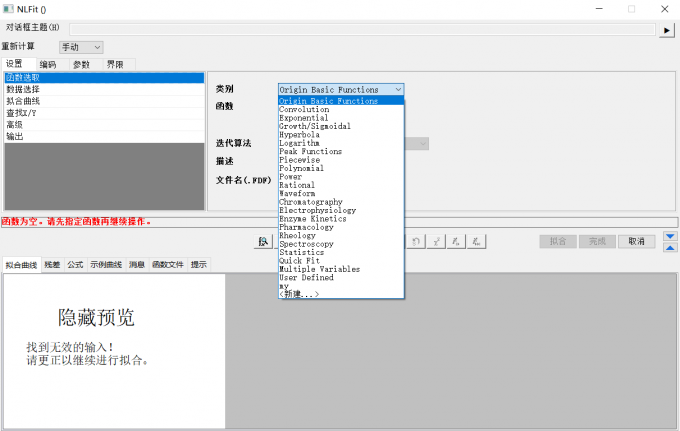This screenshot has width=680, height=431.
Task: Open the 公式 tab
Action: click(x=75, y=264)
